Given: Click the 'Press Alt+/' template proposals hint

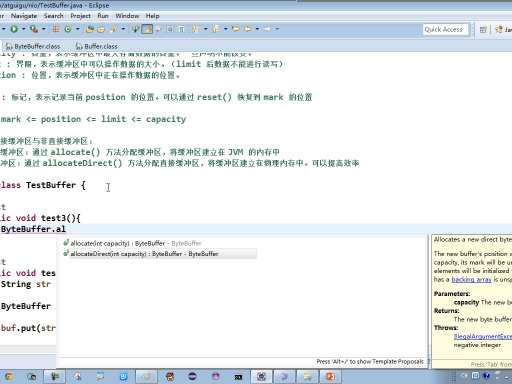Looking at the screenshot, I should click(370, 362).
